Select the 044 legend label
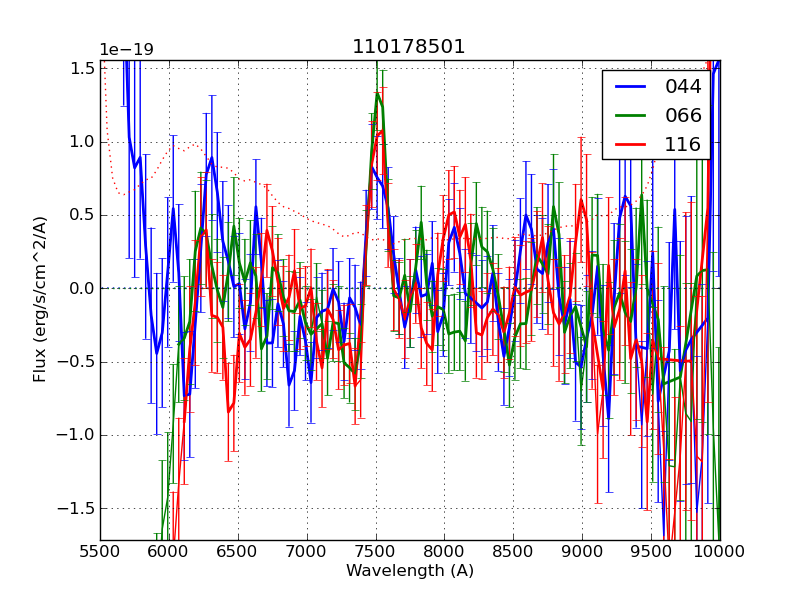Image resolution: width=800 pixels, height=600 pixels. click(x=683, y=86)
